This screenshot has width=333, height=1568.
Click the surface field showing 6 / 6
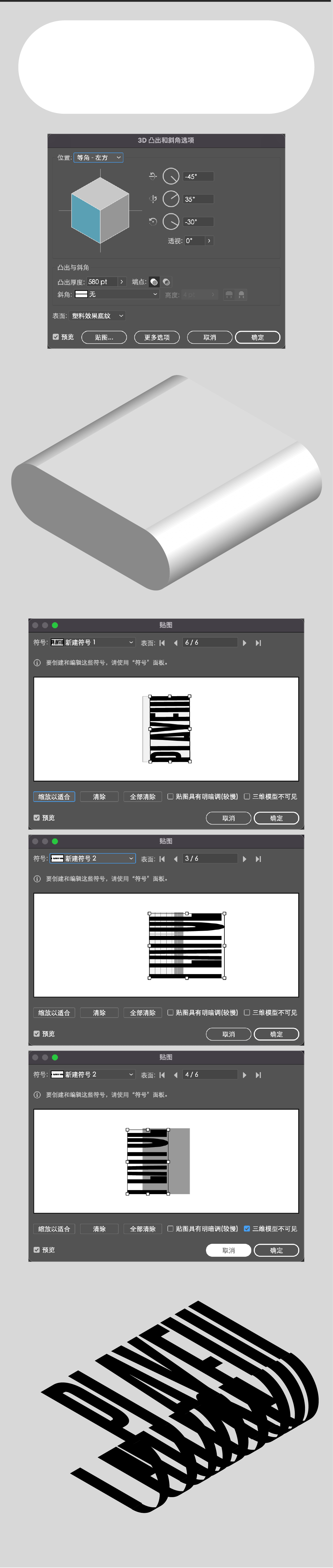pos(210,643)
